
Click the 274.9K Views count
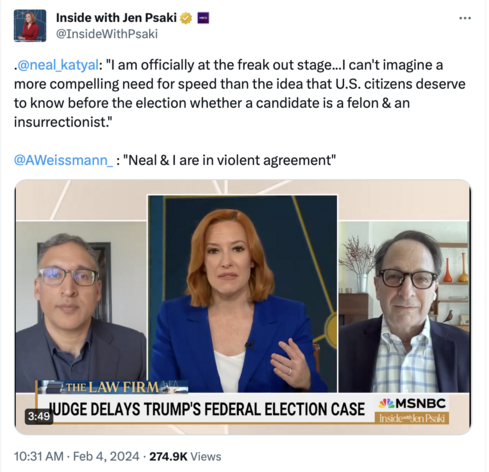tap(185, 456)
